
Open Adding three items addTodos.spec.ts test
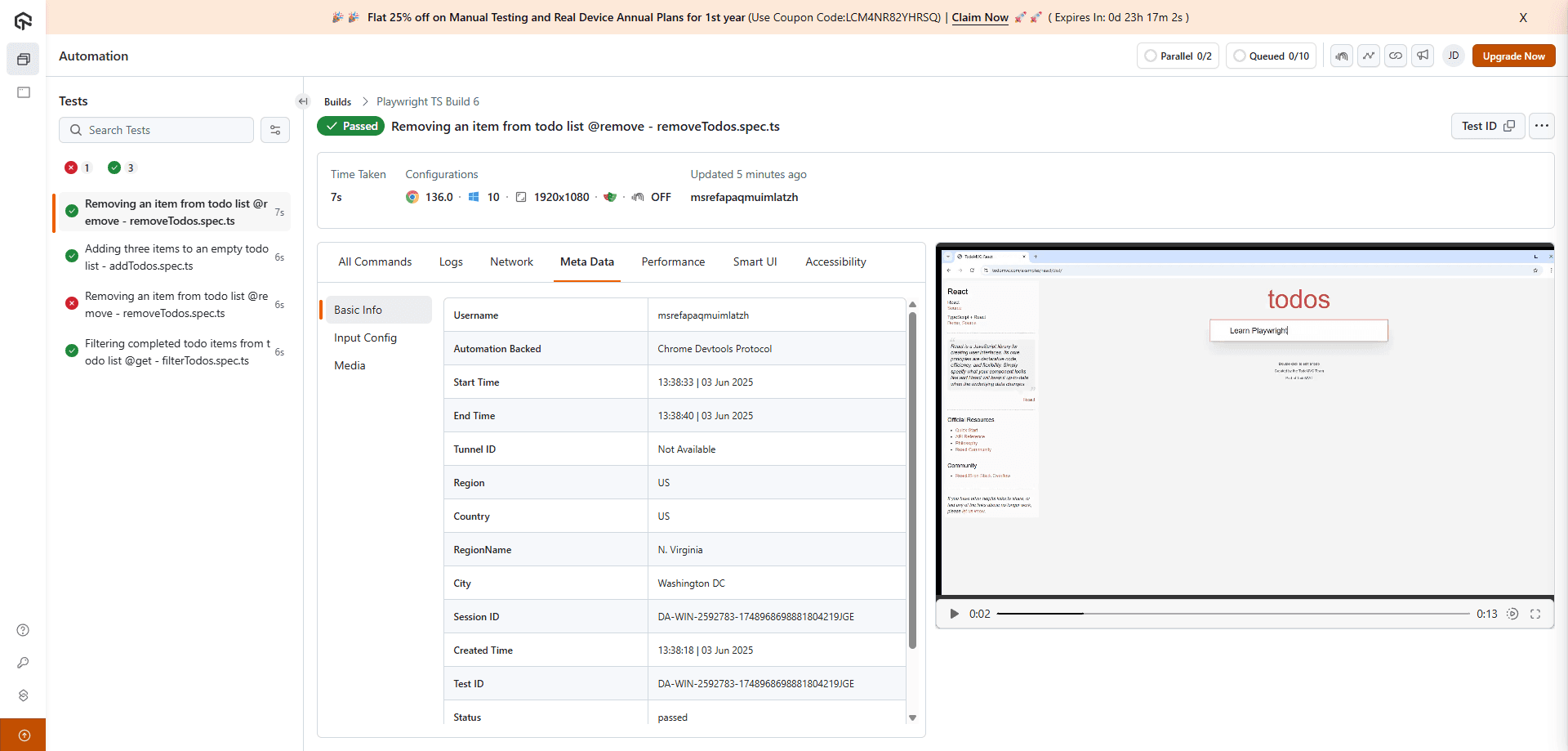click(173, 257)
